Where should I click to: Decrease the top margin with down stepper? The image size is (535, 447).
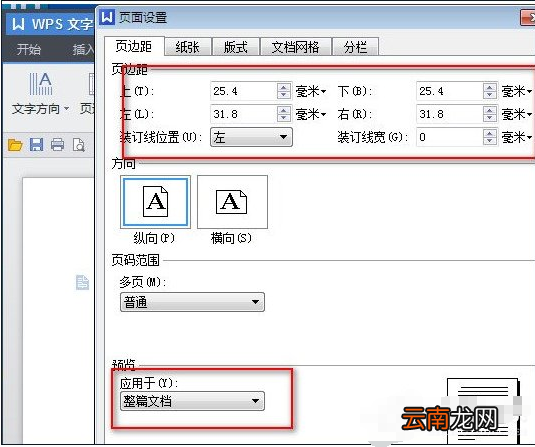(284, 95)
